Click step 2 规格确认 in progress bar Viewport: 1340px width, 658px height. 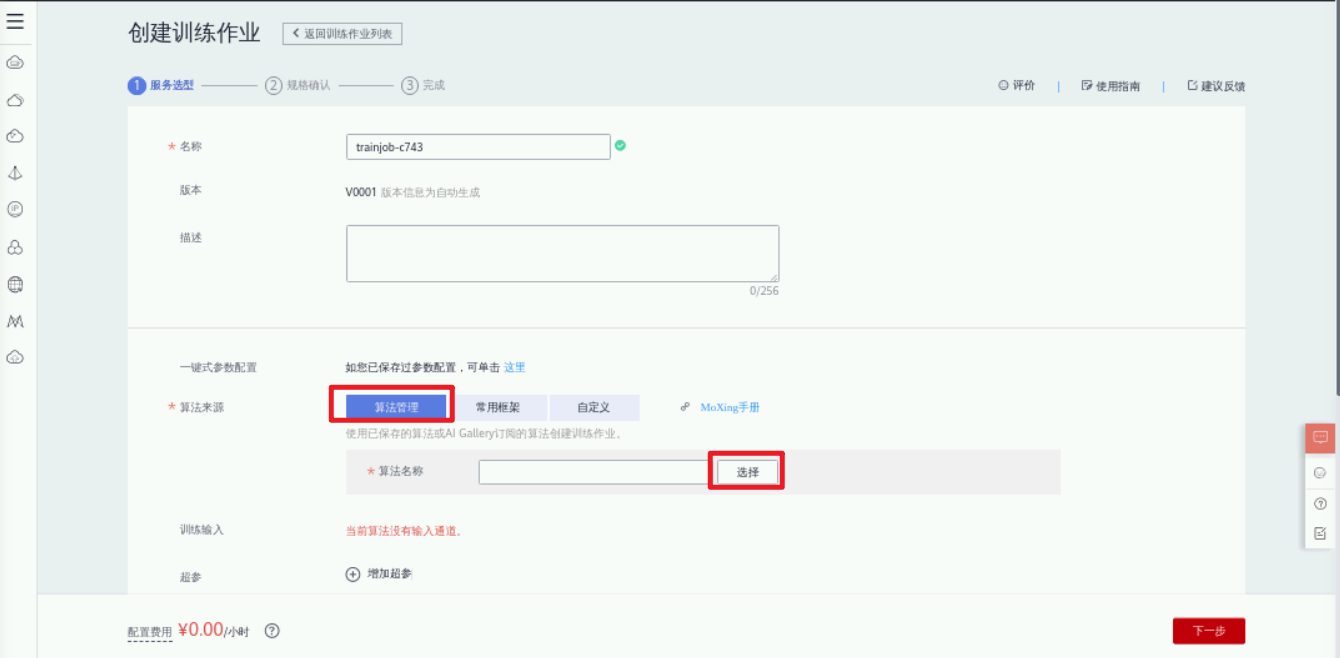297,86
